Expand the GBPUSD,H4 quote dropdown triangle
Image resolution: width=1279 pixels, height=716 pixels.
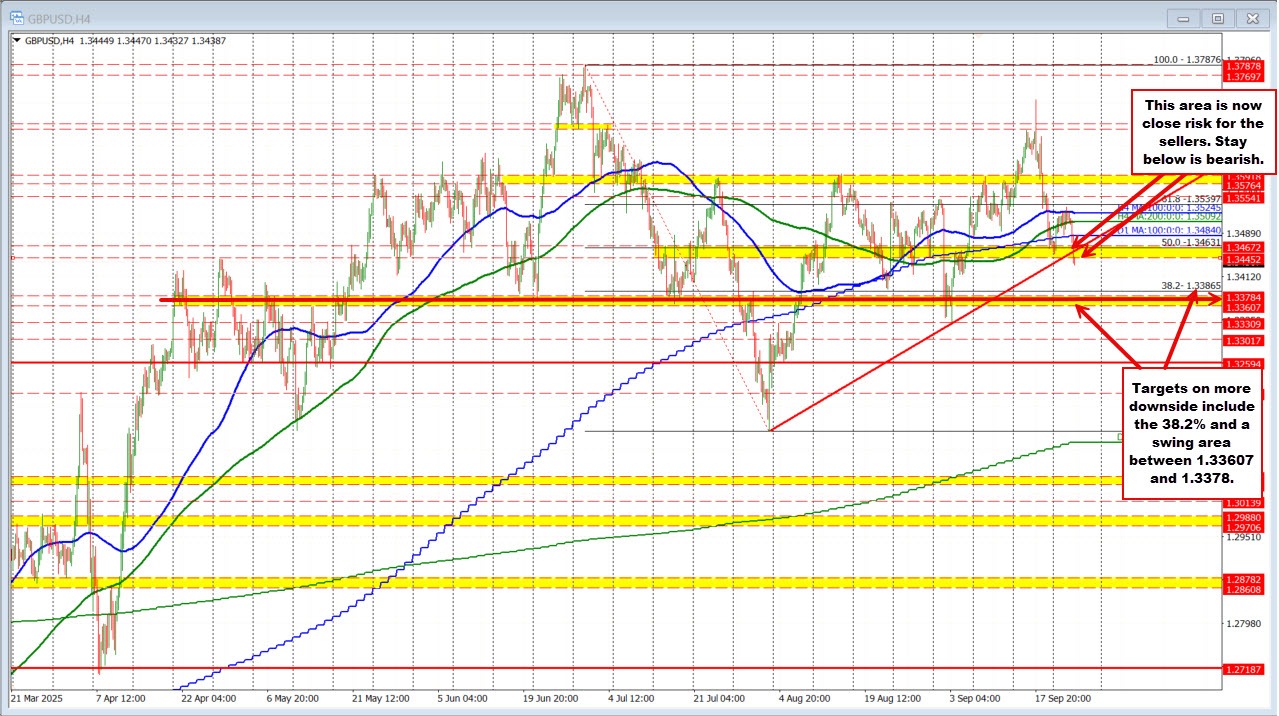[15, 40]
